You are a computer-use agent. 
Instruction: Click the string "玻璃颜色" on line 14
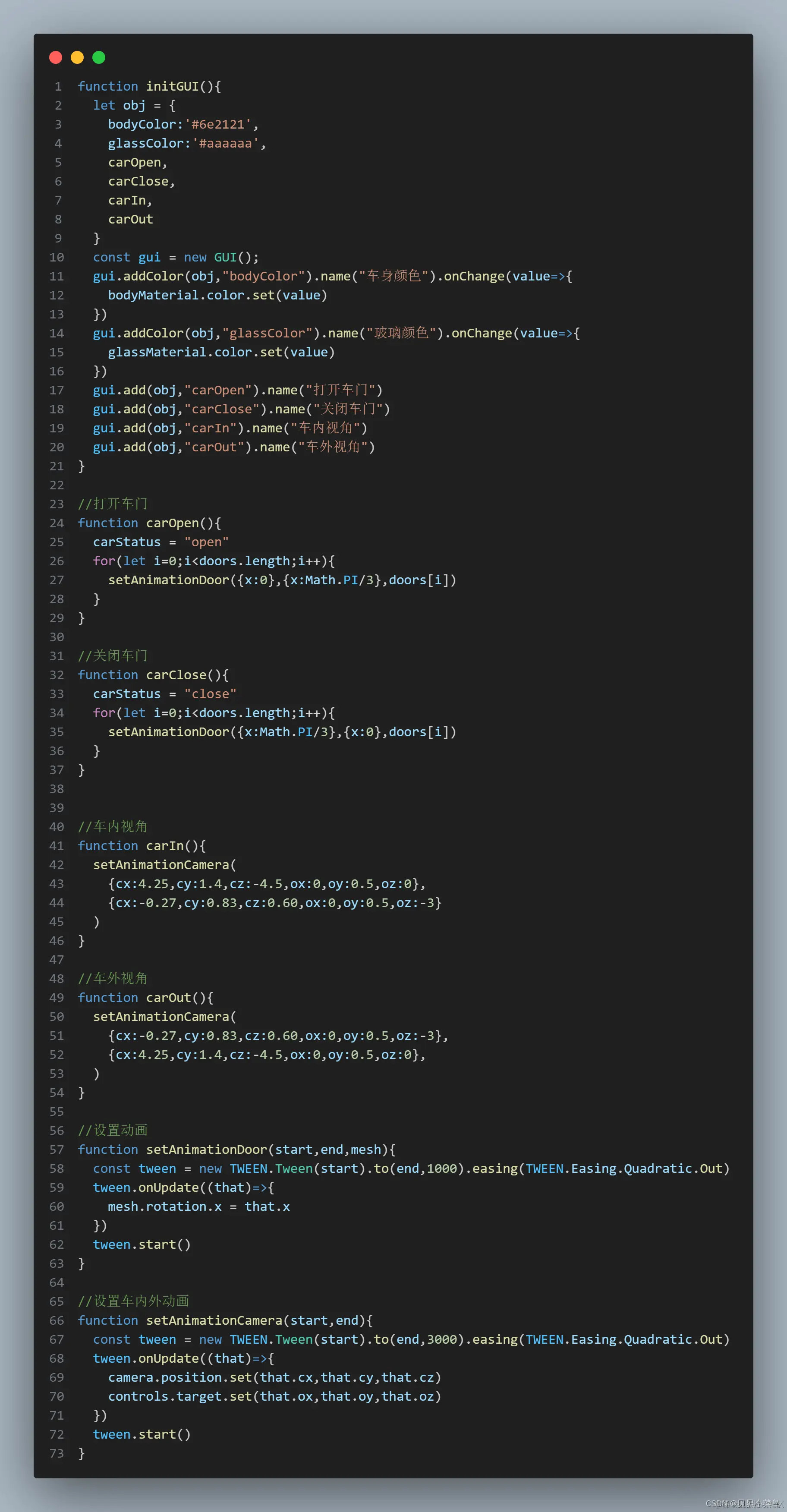pyautogui.click(x=401, y=333)
